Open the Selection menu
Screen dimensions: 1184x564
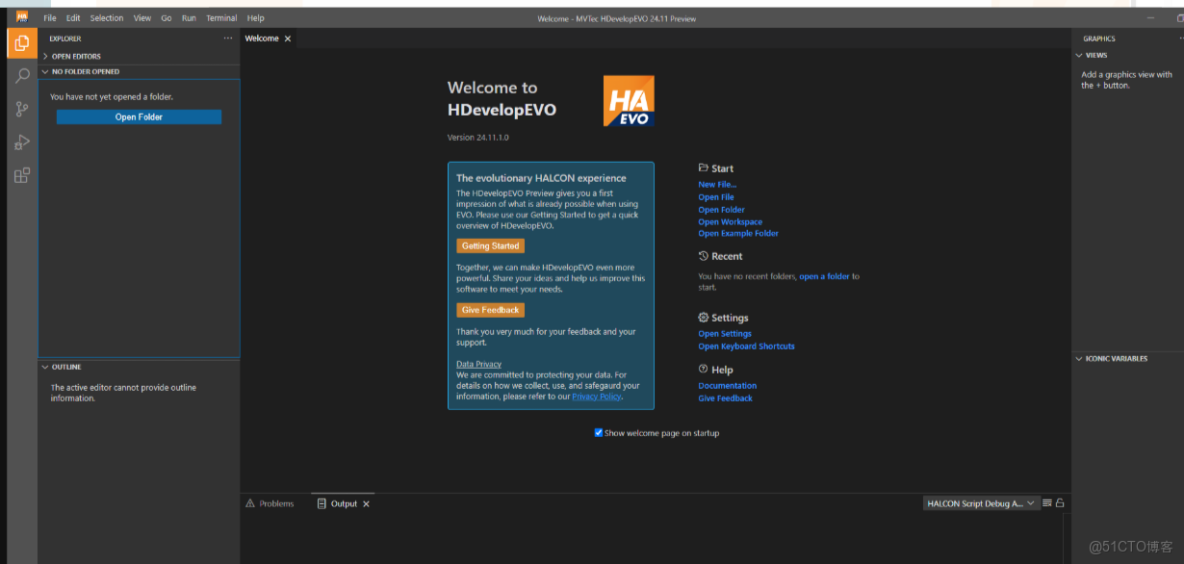[106, 18]
